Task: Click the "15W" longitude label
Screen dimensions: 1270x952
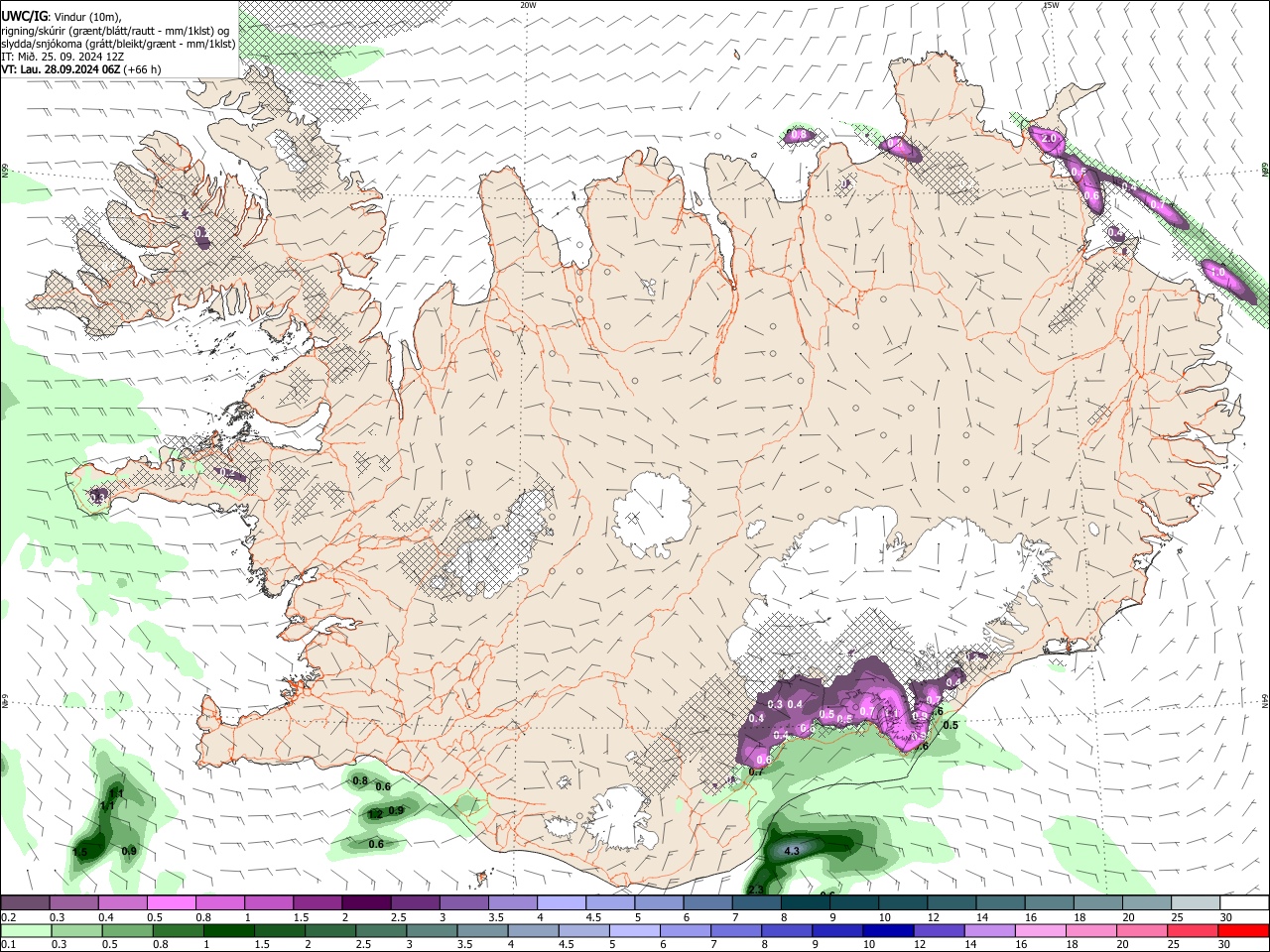Action: [1051, 5]
